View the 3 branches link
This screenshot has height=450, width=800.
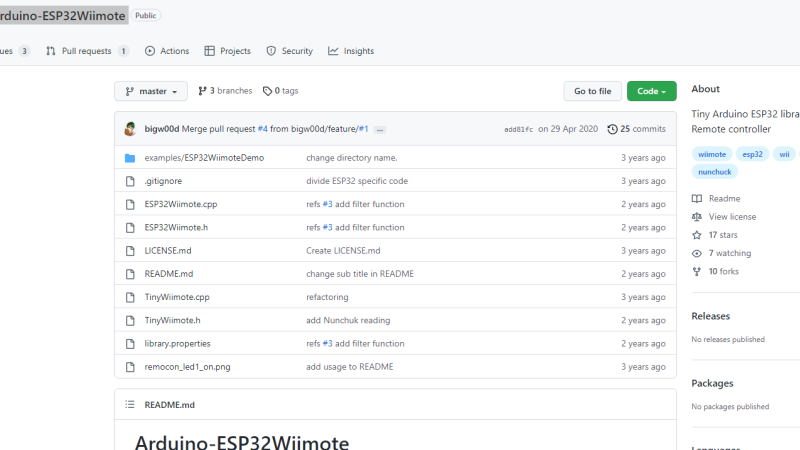(225, 91)
